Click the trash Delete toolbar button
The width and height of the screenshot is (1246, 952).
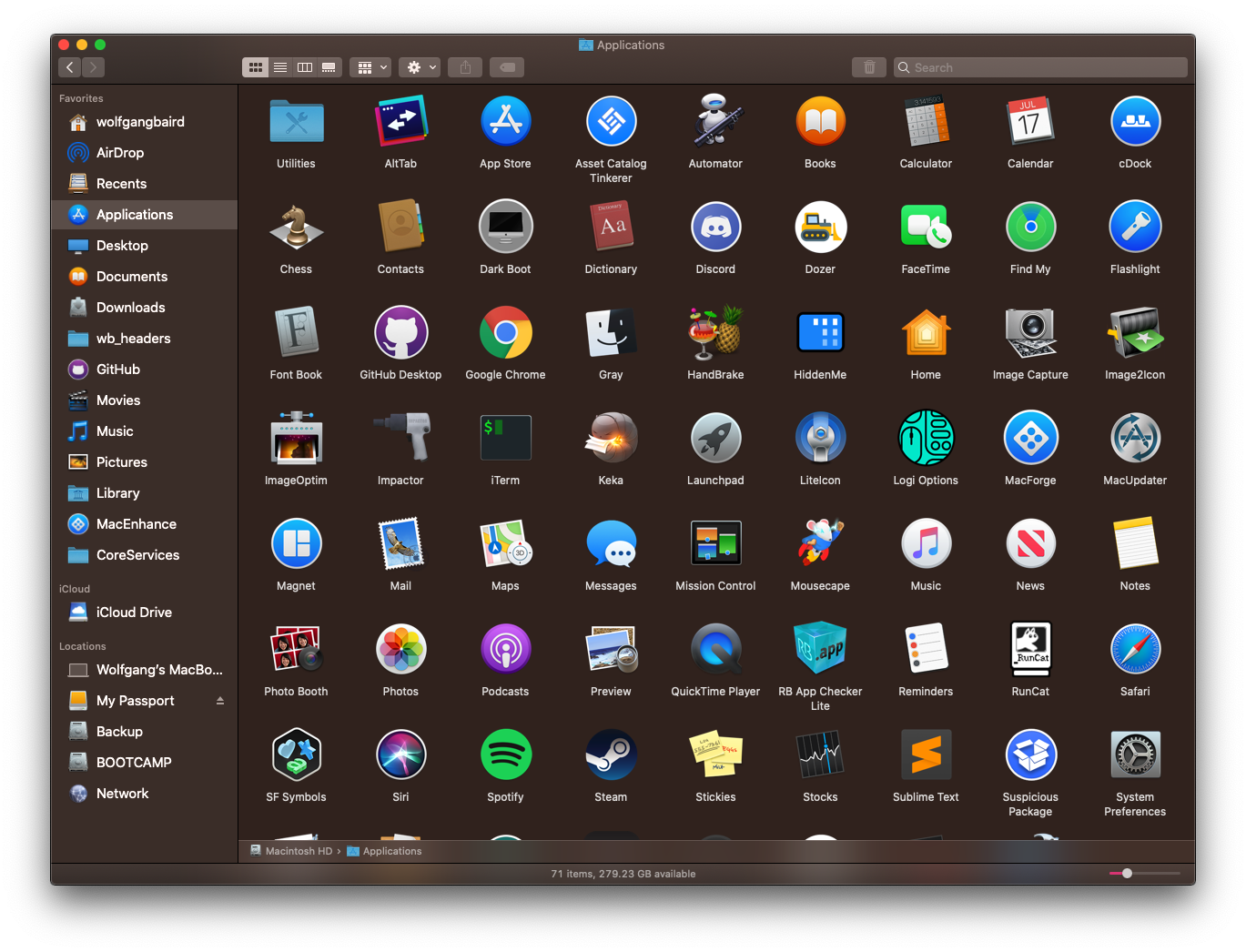pyautogui.click(x=869, y=67)
